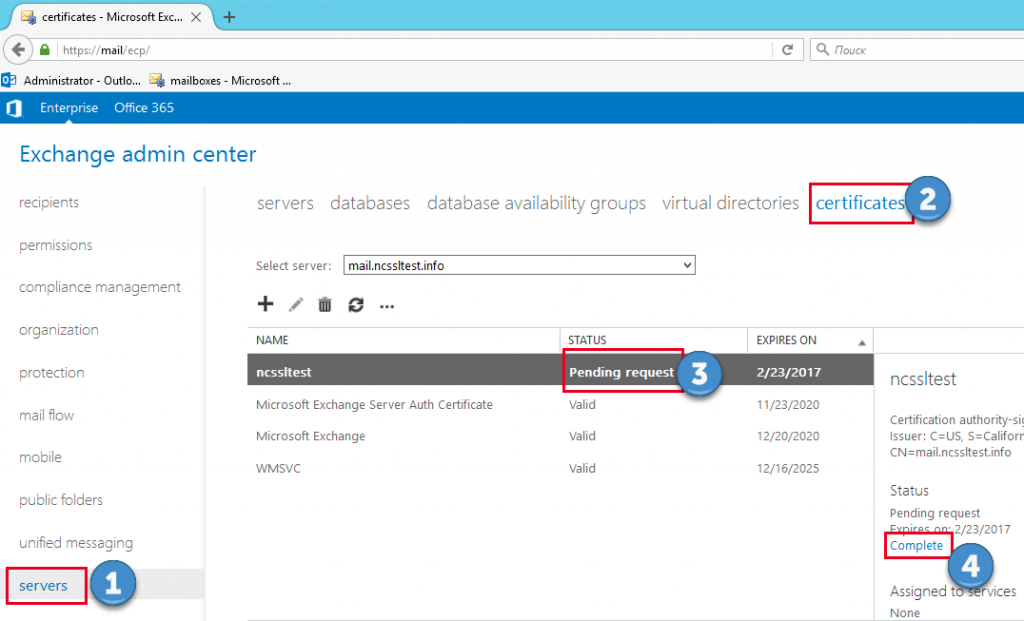This screenshot has height=621, width=1024.
Task: Select the ncssltest certificate row
Action: click(560, 372)
